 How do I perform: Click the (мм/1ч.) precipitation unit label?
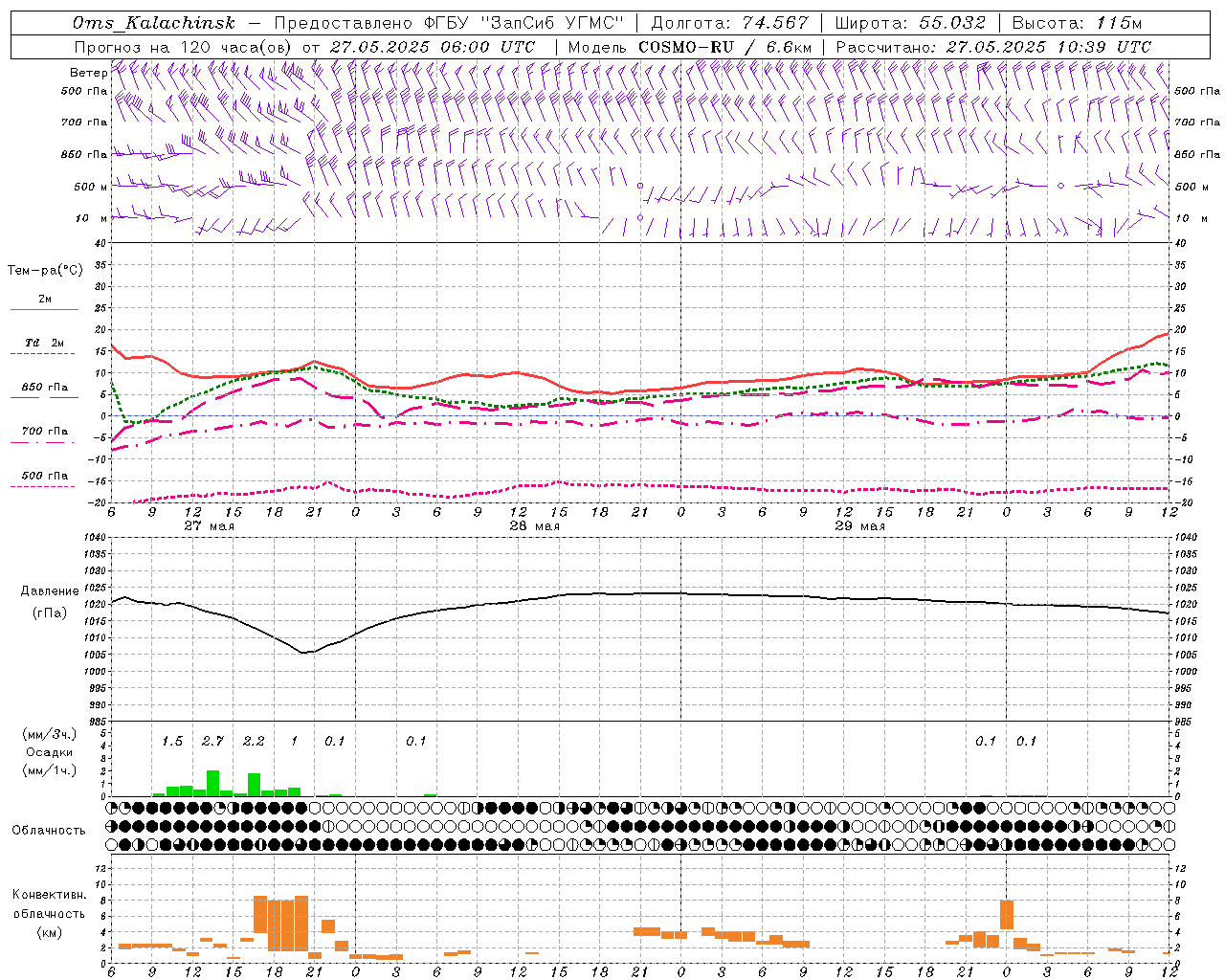click(49, 770)
